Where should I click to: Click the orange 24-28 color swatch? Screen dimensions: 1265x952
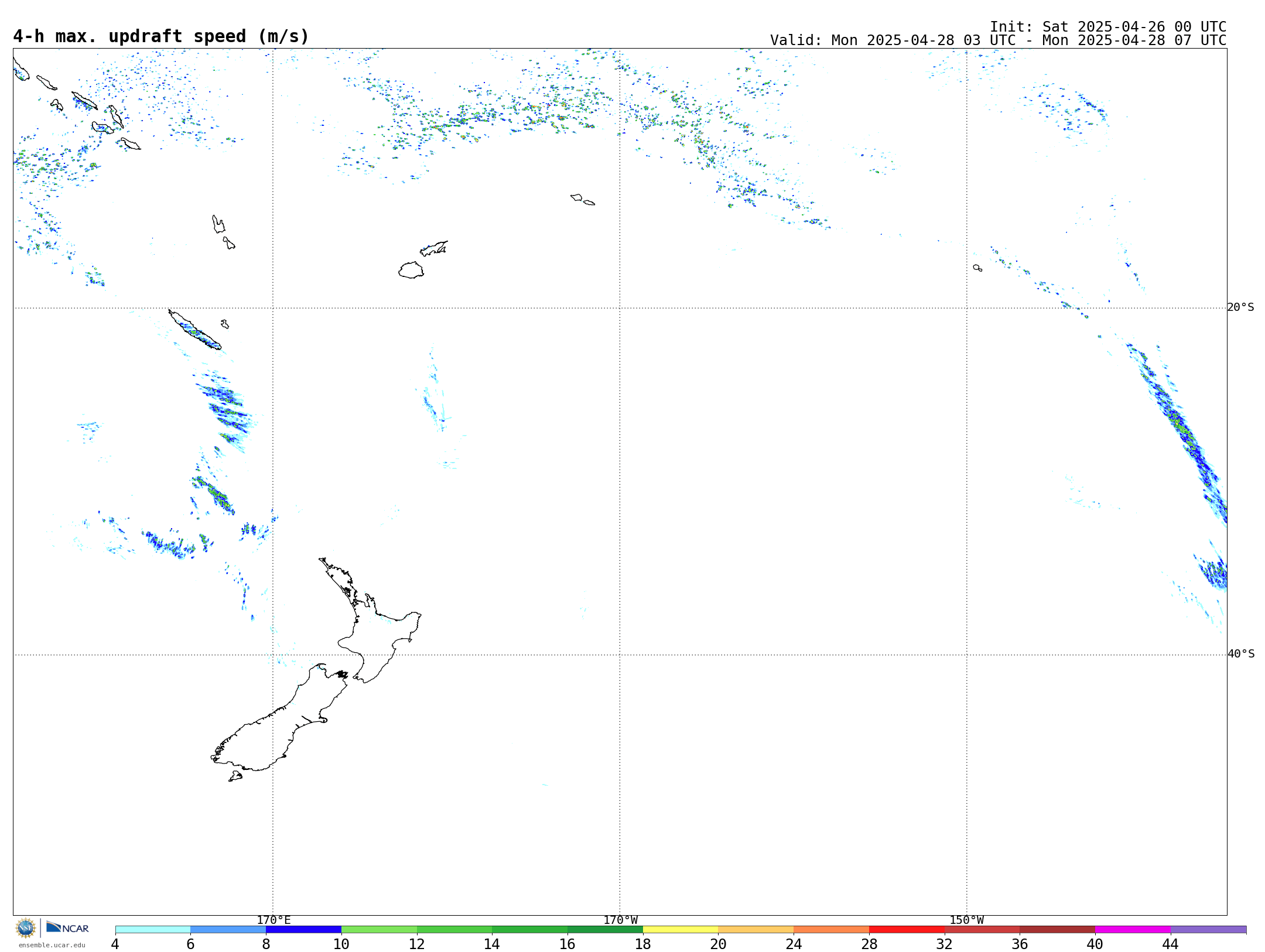tap(832, 930)
